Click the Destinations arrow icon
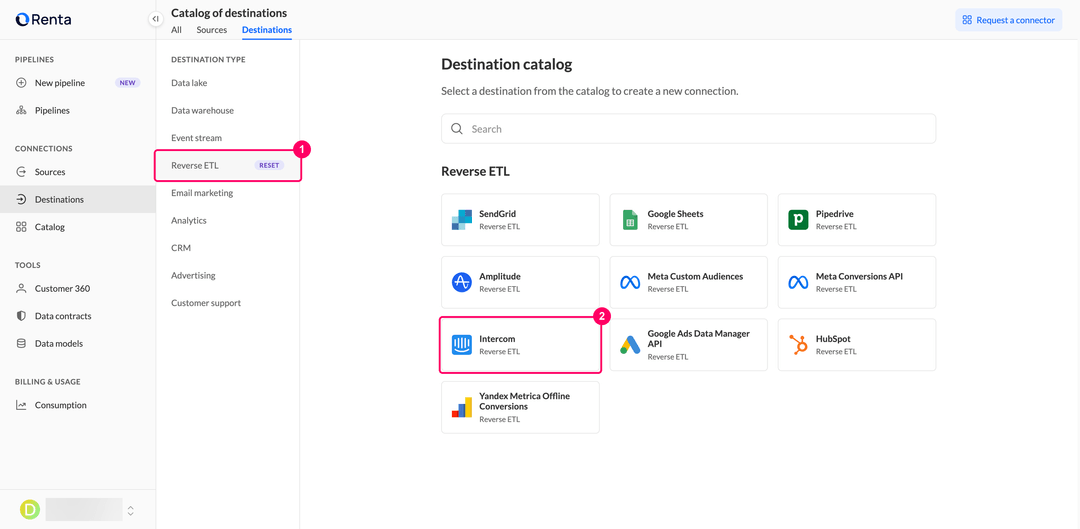 click(x=21, y=199)
